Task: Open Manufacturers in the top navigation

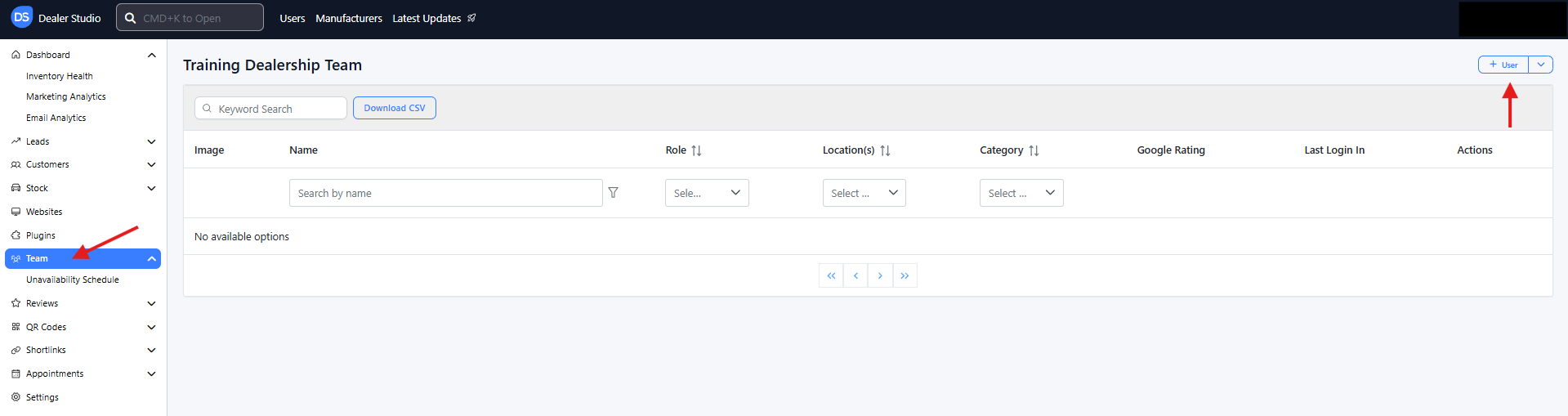Action: (349, 18)
